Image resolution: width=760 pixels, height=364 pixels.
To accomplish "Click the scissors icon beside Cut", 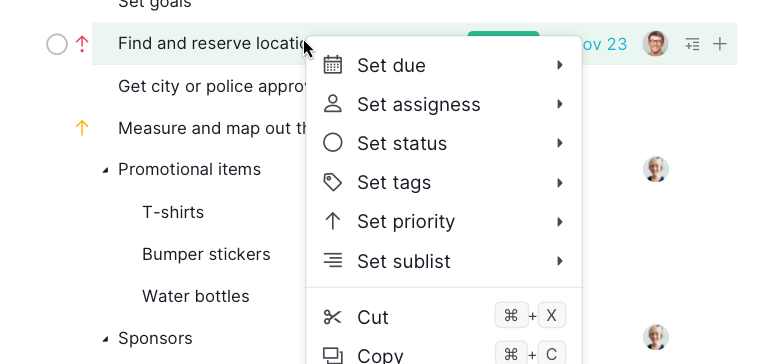I will pyautogui.click(x=332, y=317).
